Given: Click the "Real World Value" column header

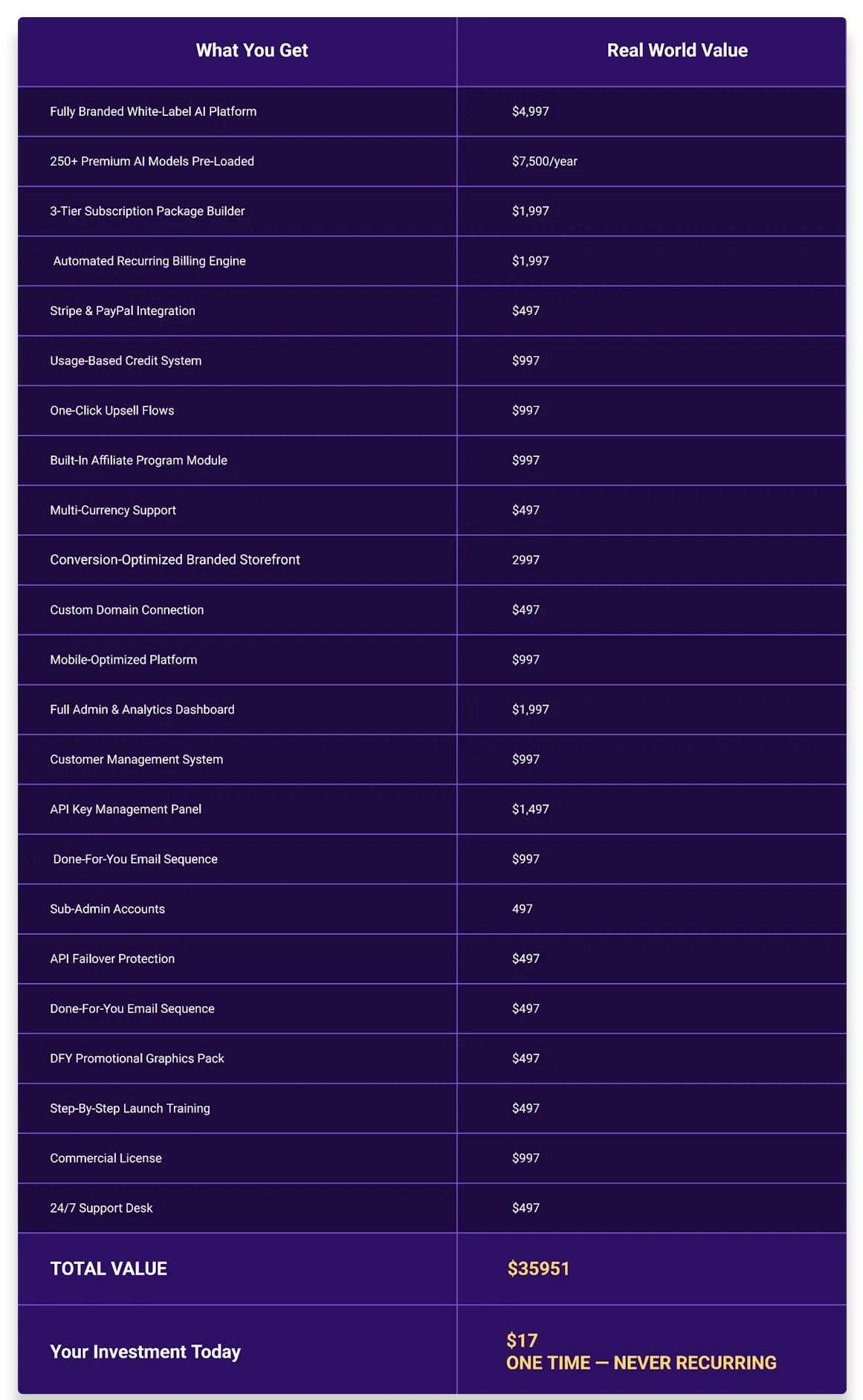Looking at the screenshot, I should (677, 51).
